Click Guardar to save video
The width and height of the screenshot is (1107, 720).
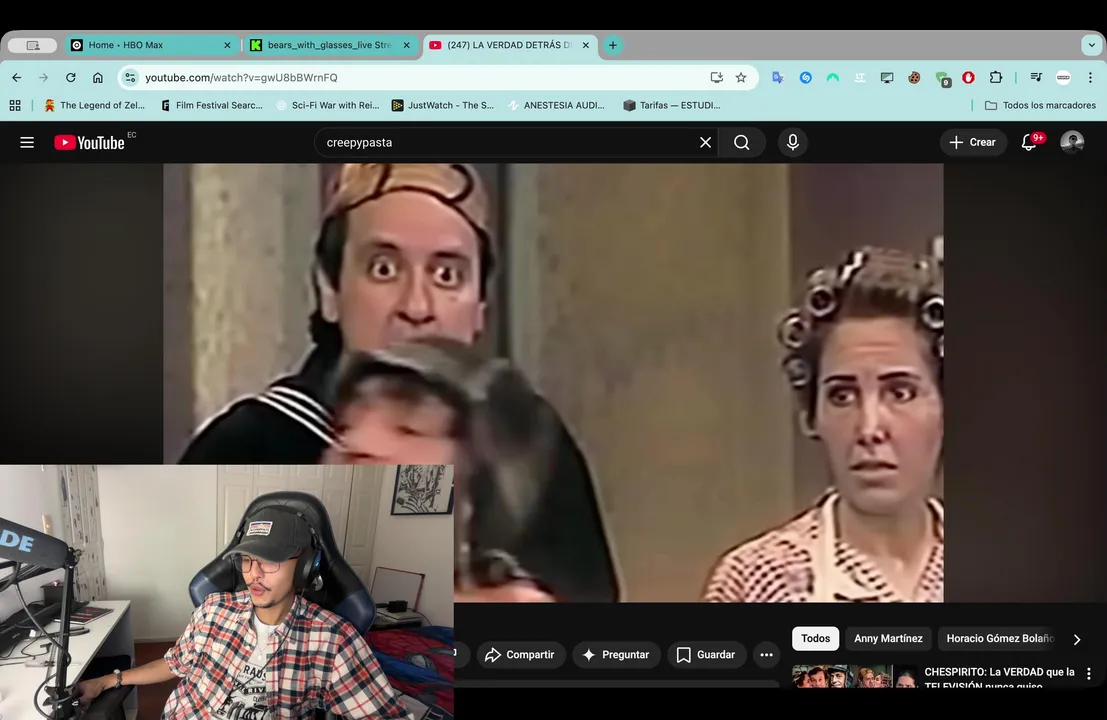[706, 655]
